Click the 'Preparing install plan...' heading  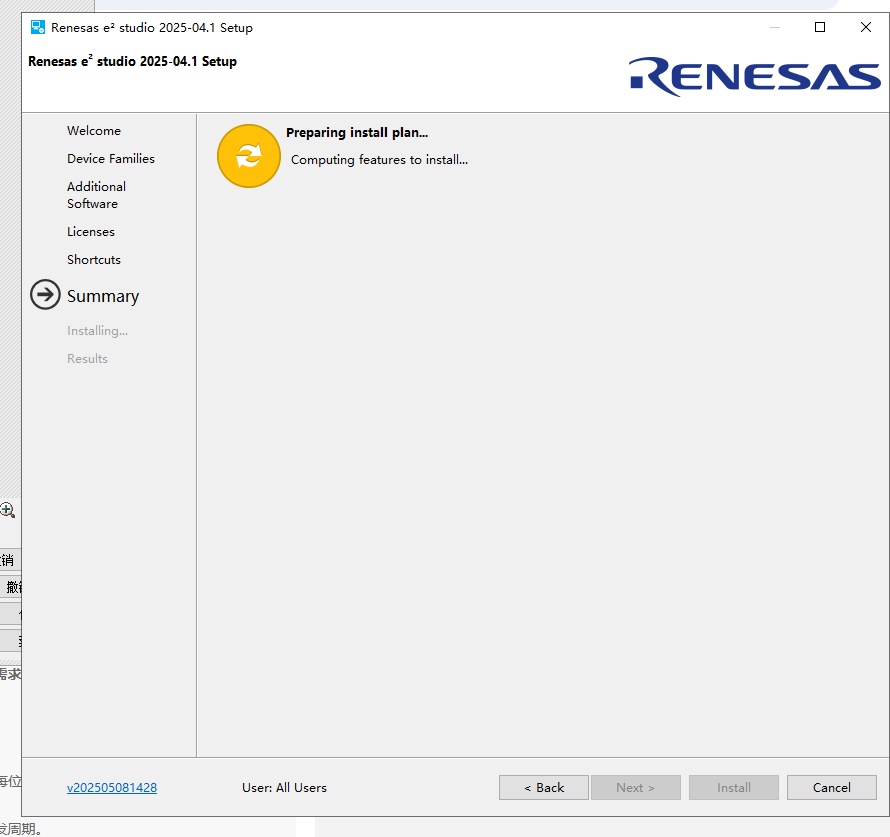pyautogui.click(x=357, y=133)
